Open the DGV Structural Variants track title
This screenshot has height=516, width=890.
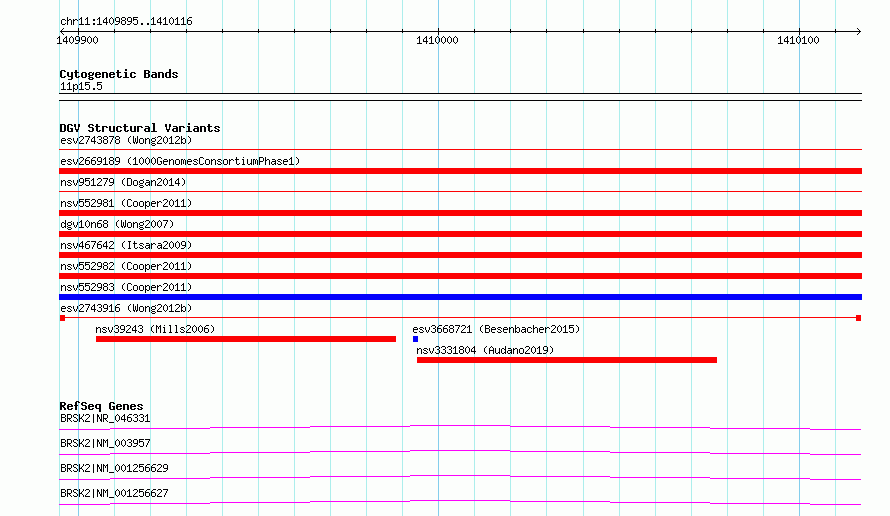[x=140, y=128]
